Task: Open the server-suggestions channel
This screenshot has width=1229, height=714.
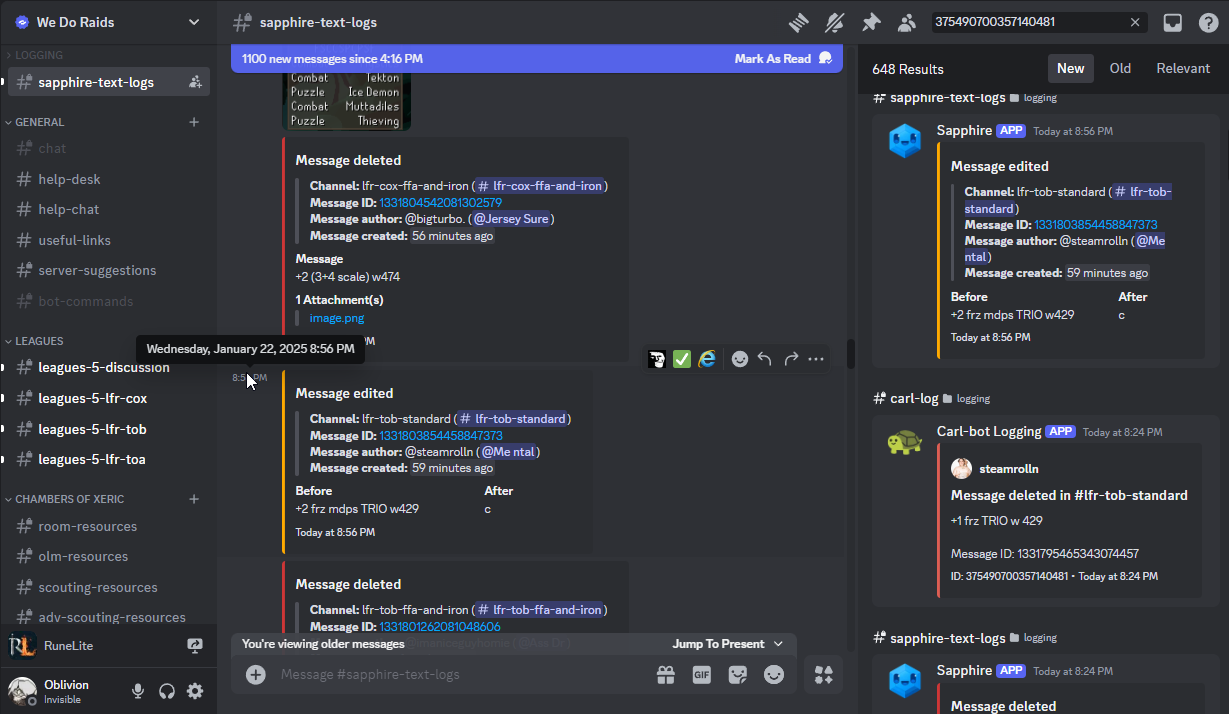Action: pyautogui.click(x=109, y=270)
